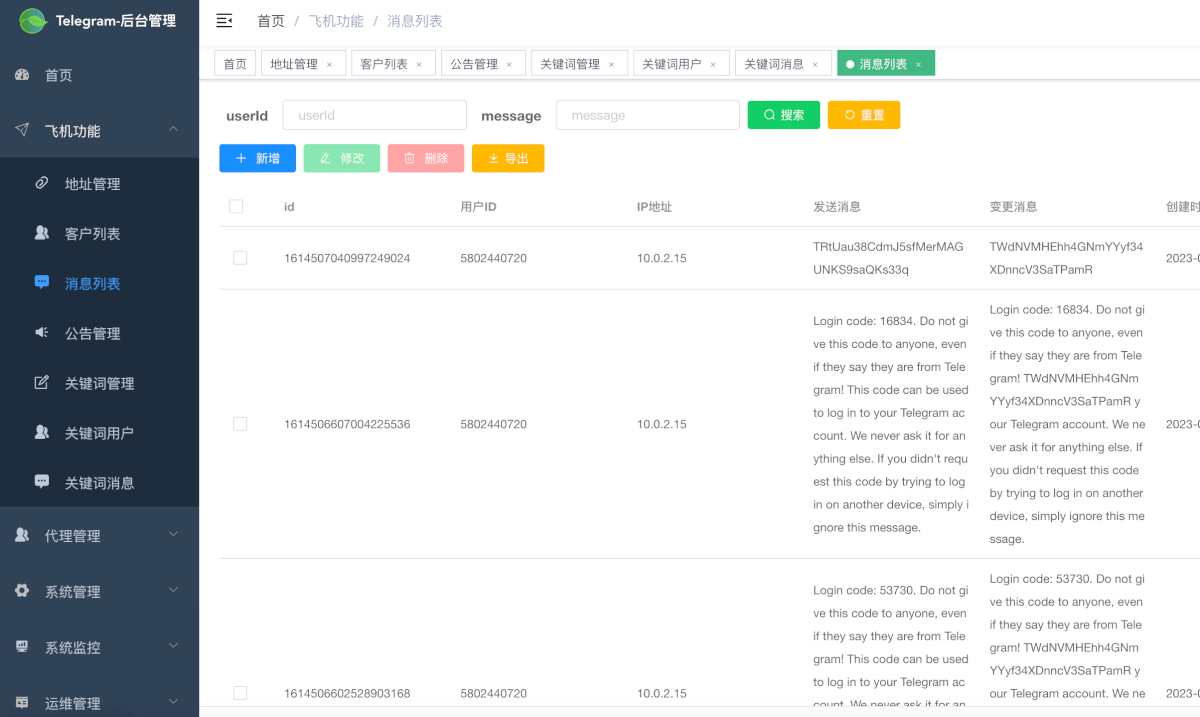The image size is (1200, 717).
Task: Toggle the select-all checkbox in table header
Action: pos(236,207)
